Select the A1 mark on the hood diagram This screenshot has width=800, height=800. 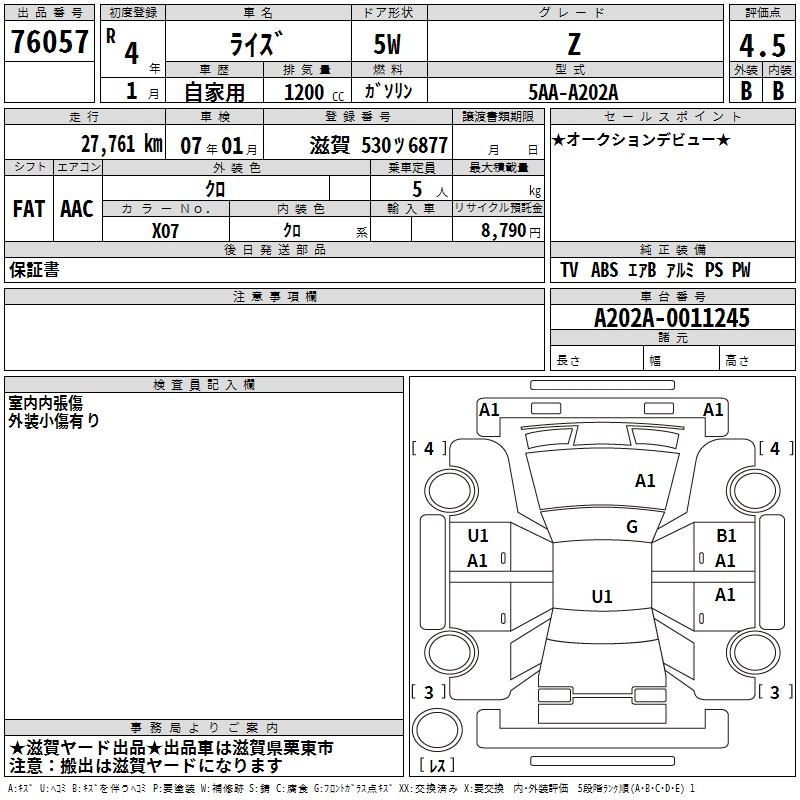645,481
